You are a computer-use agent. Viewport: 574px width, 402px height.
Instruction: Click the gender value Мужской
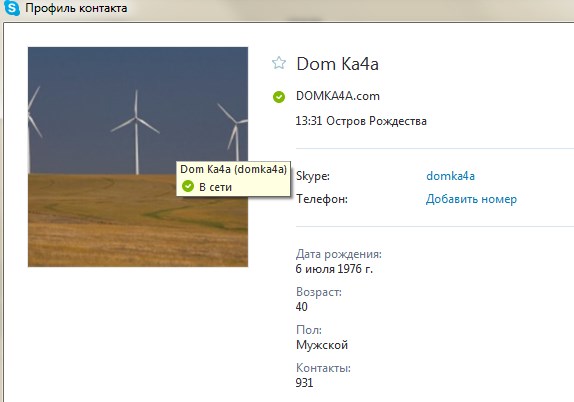322,345
